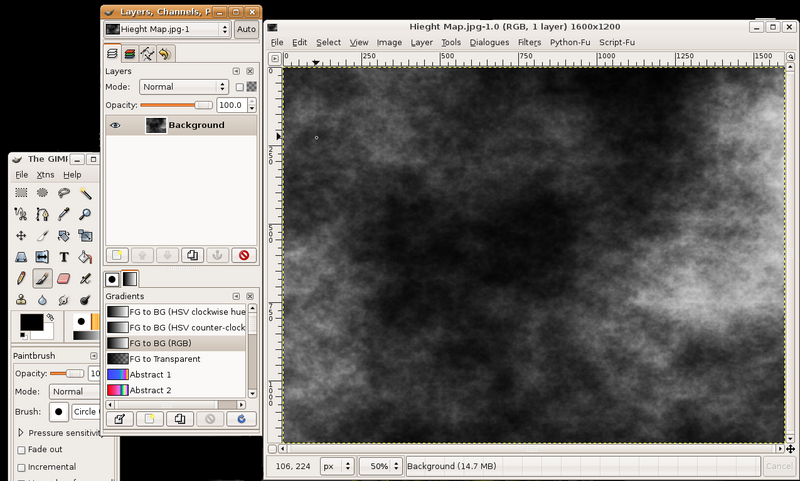
Task: Select the Blur/Sharpen droplet tool
Action: [x=42, y=300]
